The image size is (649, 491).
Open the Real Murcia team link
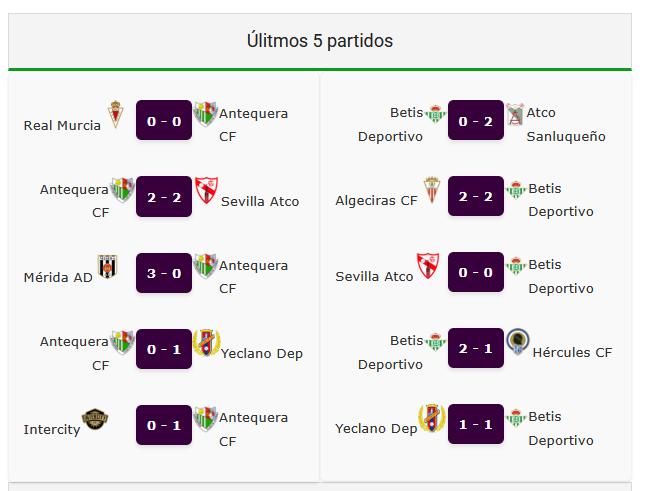point(62,125)
